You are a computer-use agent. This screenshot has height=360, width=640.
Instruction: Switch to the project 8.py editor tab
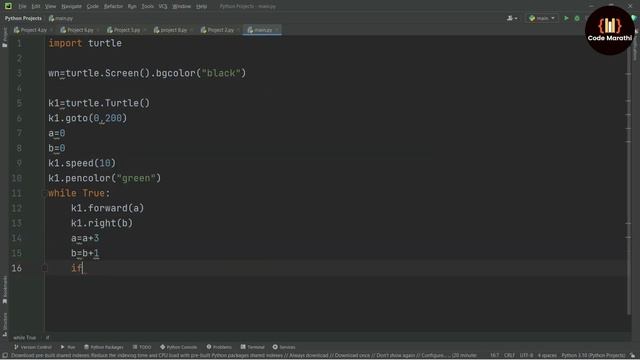(171, 30)
